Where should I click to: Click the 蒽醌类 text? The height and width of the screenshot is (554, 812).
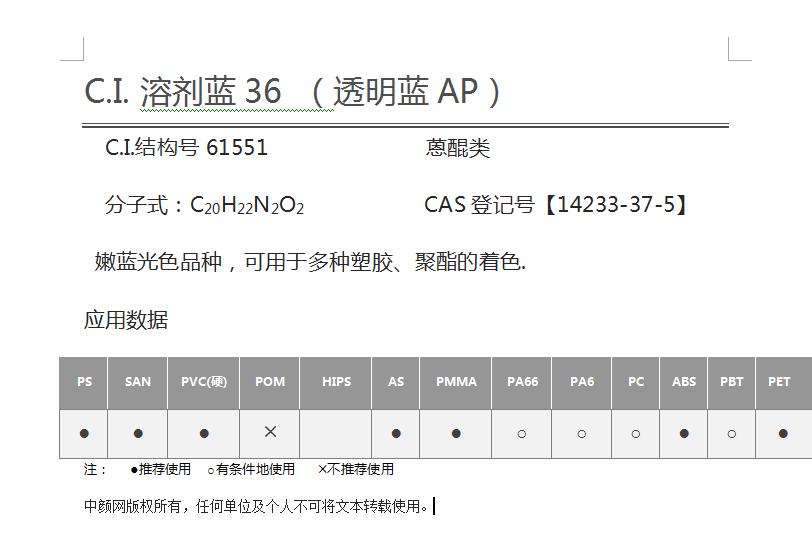(x=458, y=148)
